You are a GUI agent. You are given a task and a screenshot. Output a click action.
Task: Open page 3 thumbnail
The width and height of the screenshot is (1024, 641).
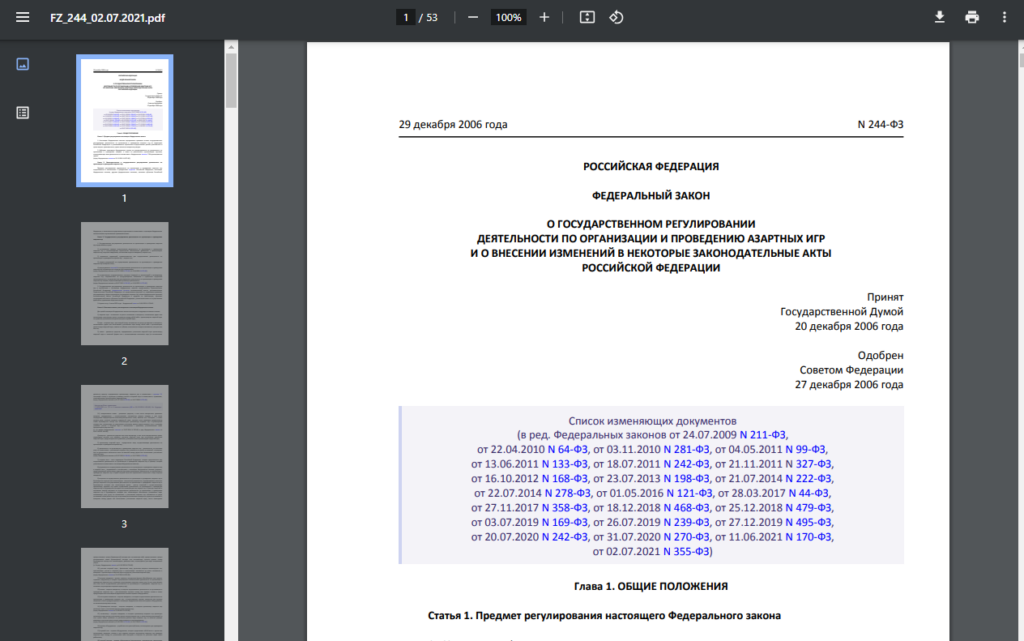click(125, 446)
